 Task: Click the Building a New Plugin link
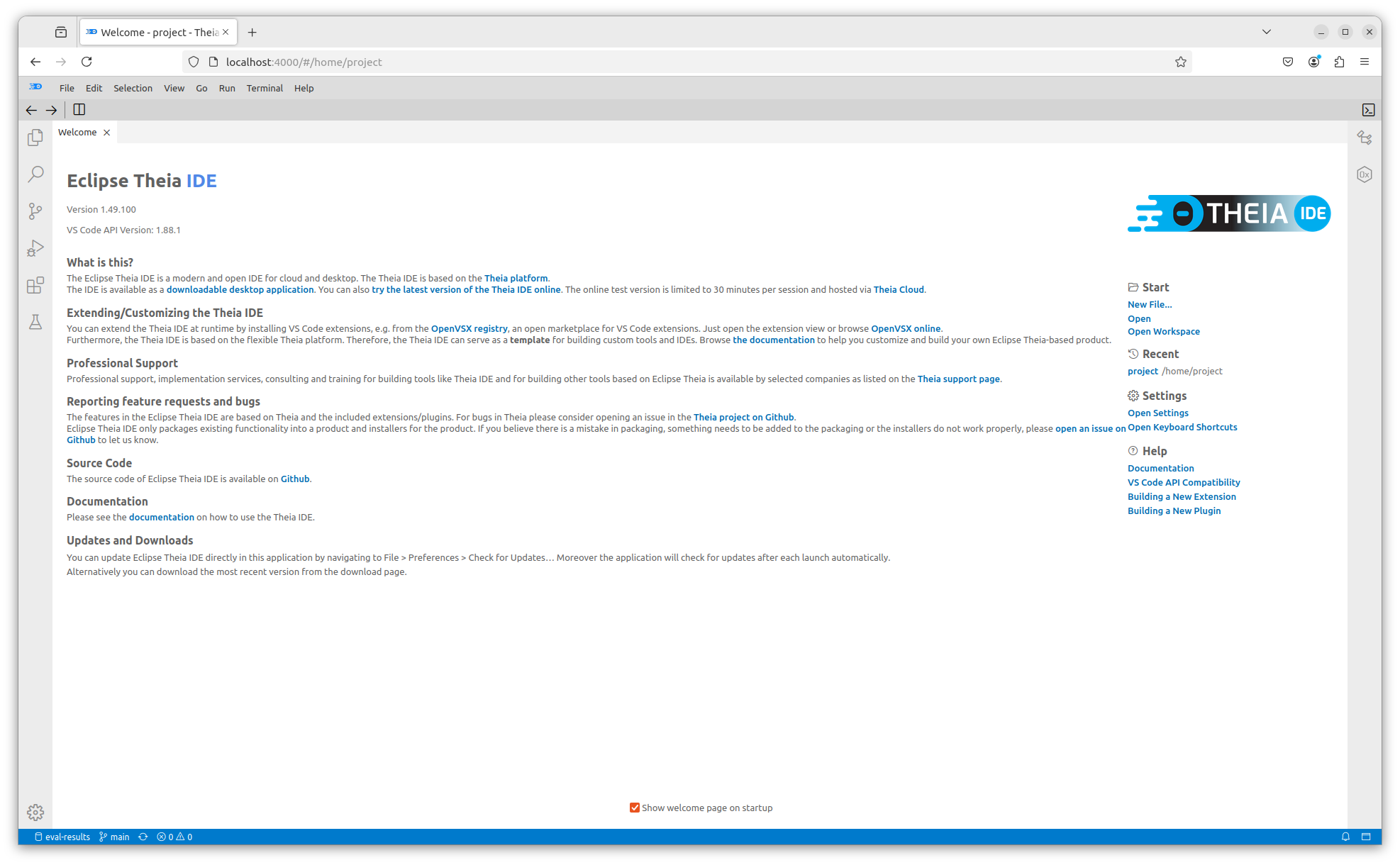pyautogui.click(x=1174, y=510)
